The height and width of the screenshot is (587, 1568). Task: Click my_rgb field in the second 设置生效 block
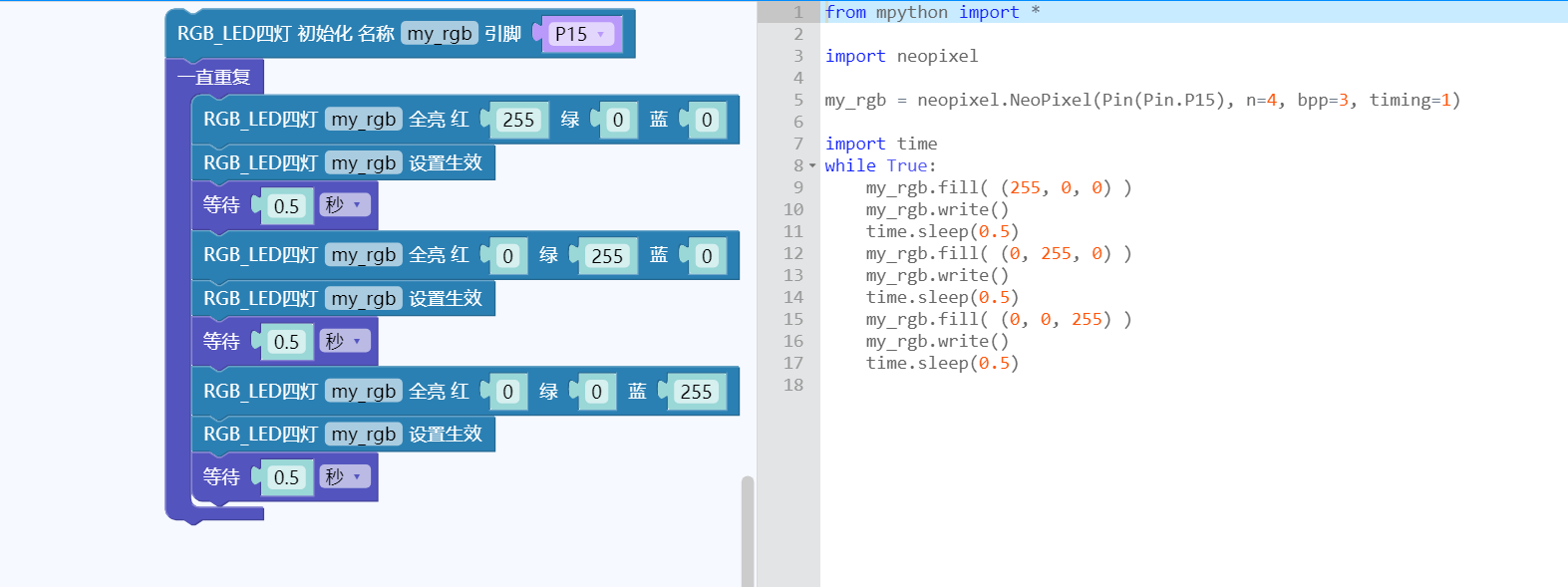[363, 299]
